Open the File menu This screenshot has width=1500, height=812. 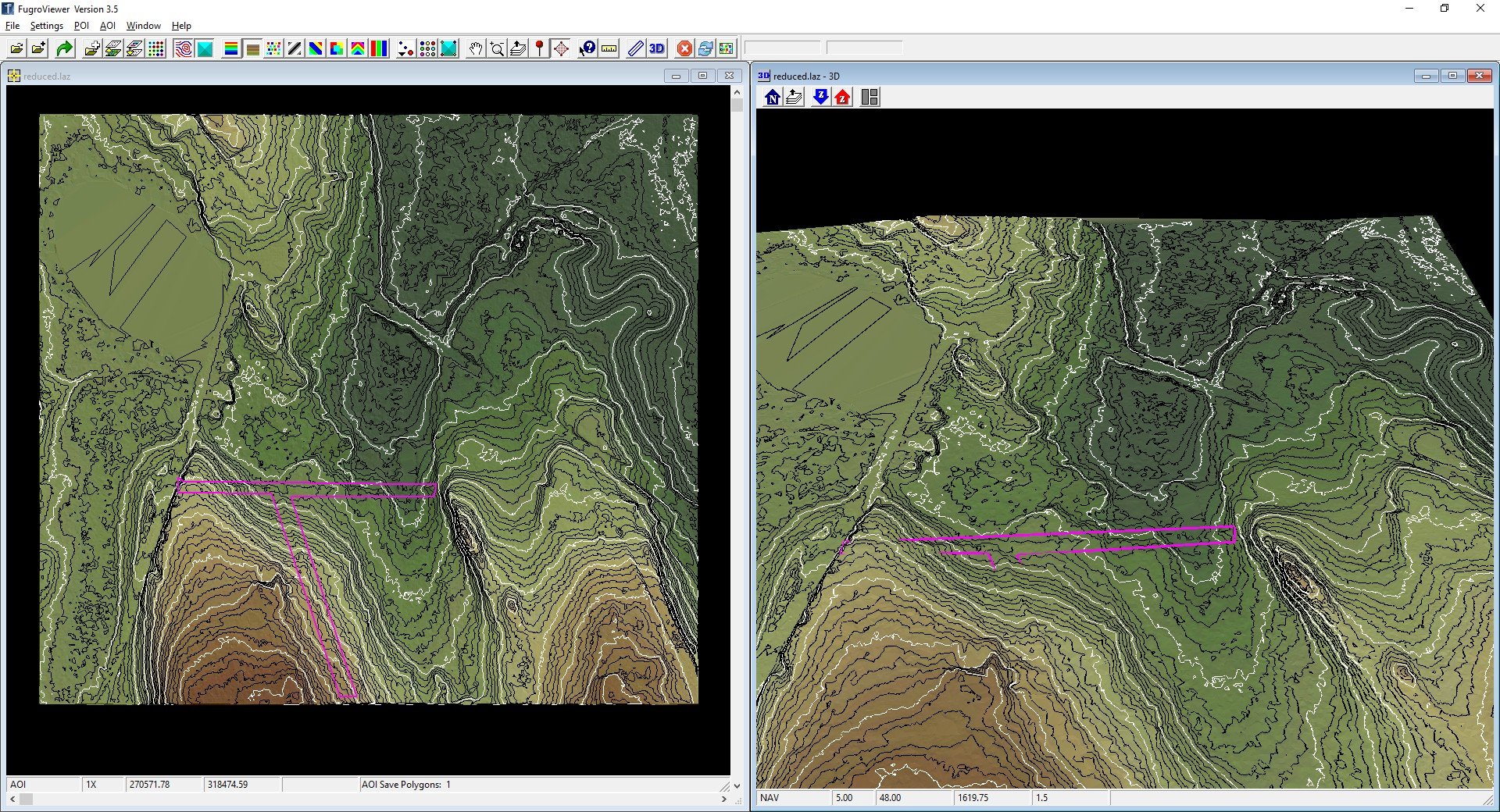[12, 26]
